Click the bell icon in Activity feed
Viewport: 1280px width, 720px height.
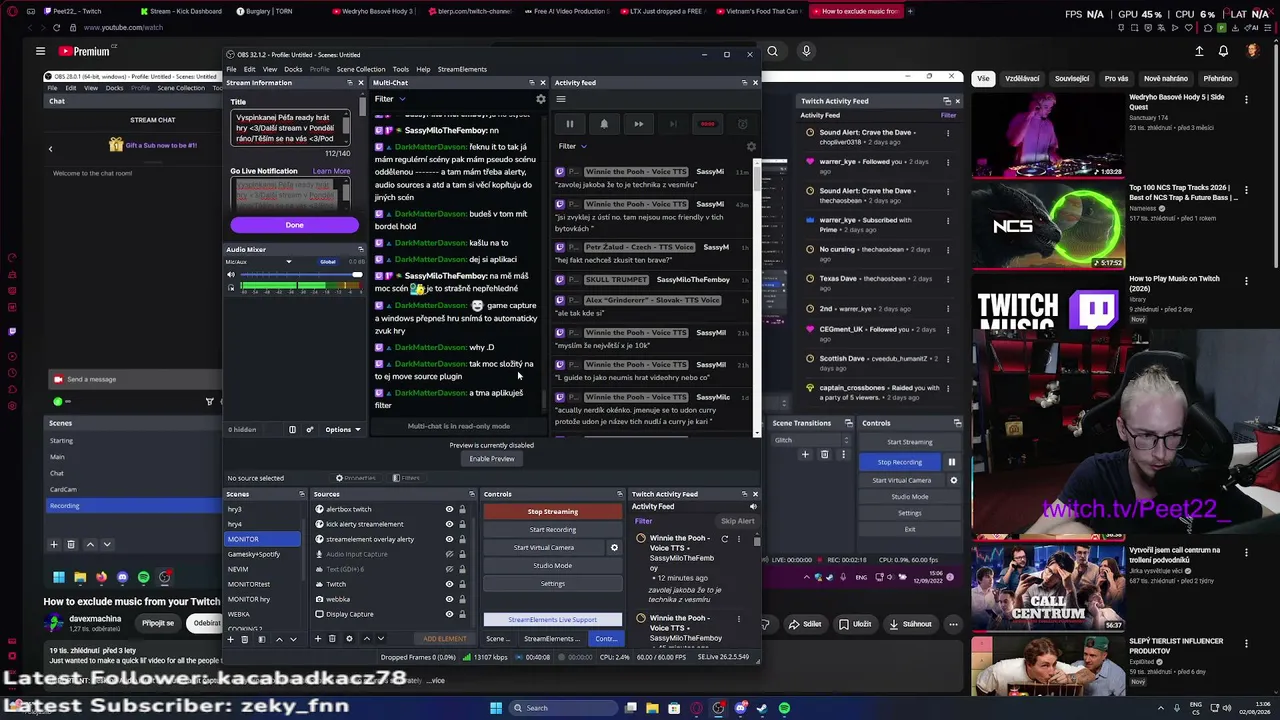click(x=604, y=124)
